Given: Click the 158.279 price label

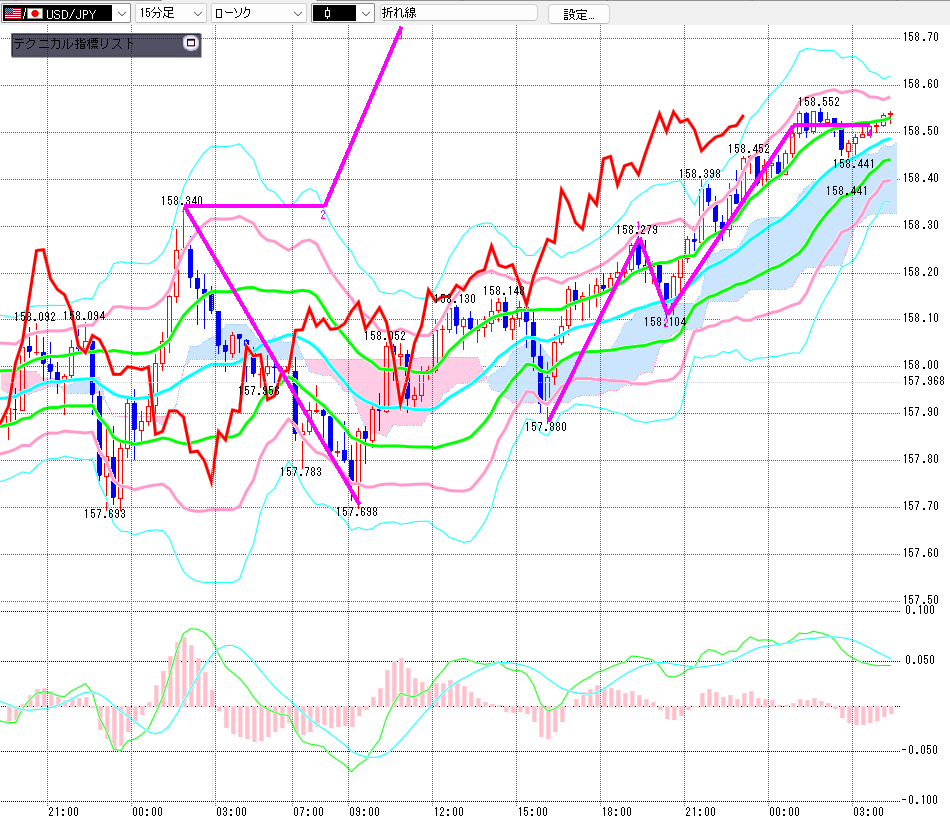Looking at the screenshot, I should [x=637, y=230].
